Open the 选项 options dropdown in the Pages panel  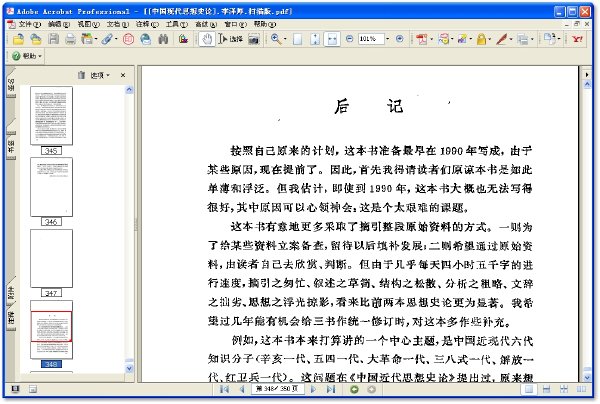[100, 75]
